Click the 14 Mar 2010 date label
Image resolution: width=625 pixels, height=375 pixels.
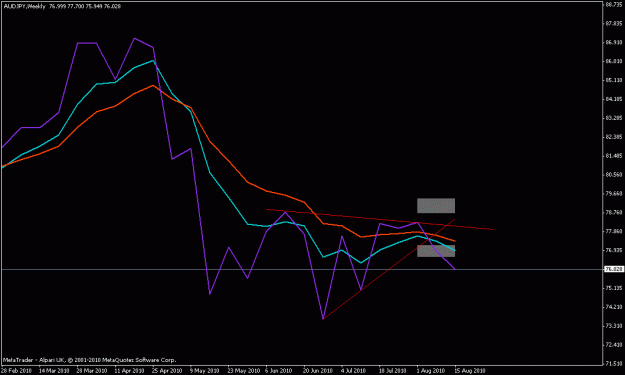pos(54,371)
